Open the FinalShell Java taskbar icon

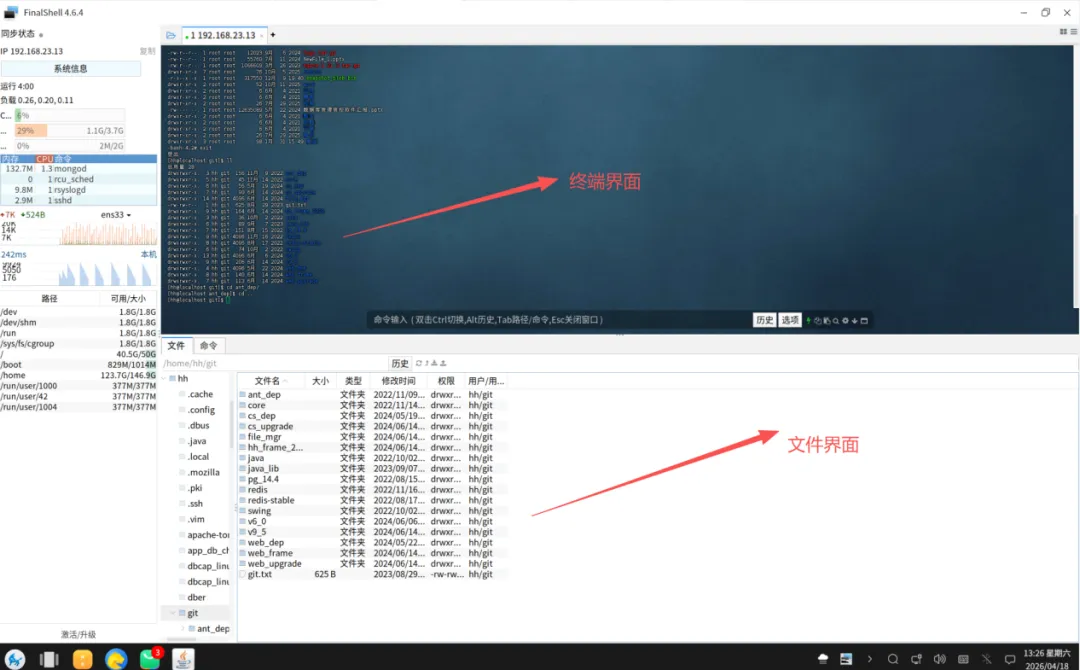tap(183, 659)
